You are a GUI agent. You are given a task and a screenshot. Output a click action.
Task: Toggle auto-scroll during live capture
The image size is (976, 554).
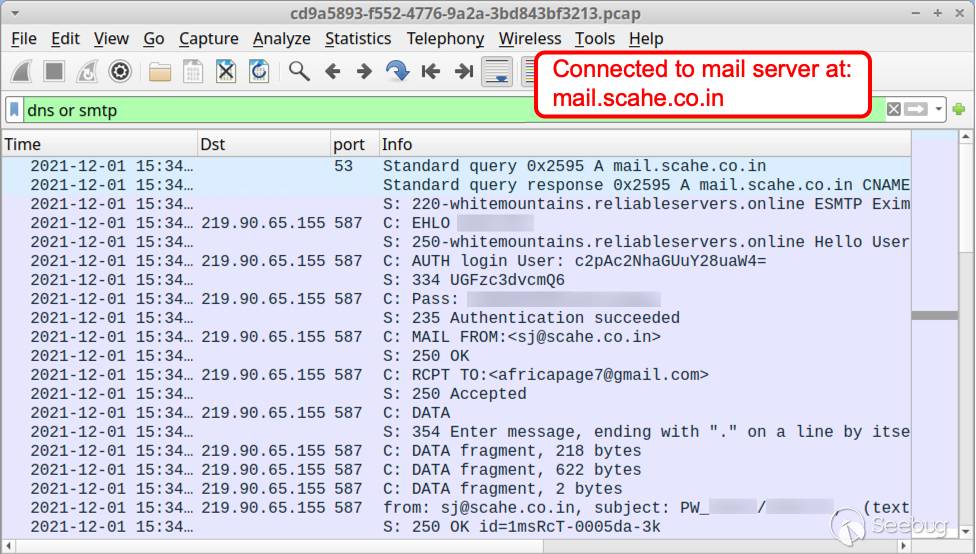(497, 72)
